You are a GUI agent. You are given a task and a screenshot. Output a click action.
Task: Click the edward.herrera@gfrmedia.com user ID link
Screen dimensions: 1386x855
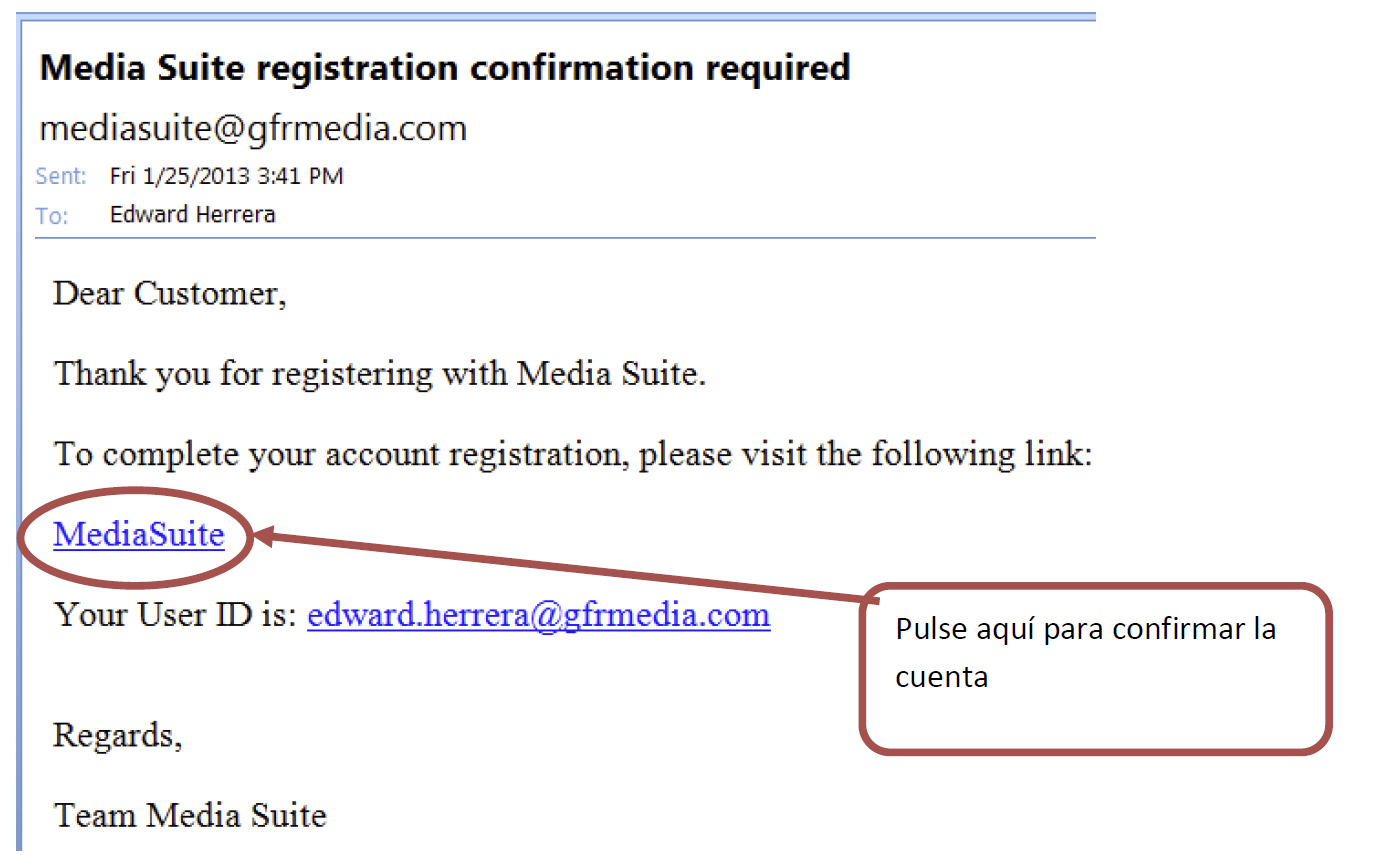pyautogui.click(x=538, y=614)
